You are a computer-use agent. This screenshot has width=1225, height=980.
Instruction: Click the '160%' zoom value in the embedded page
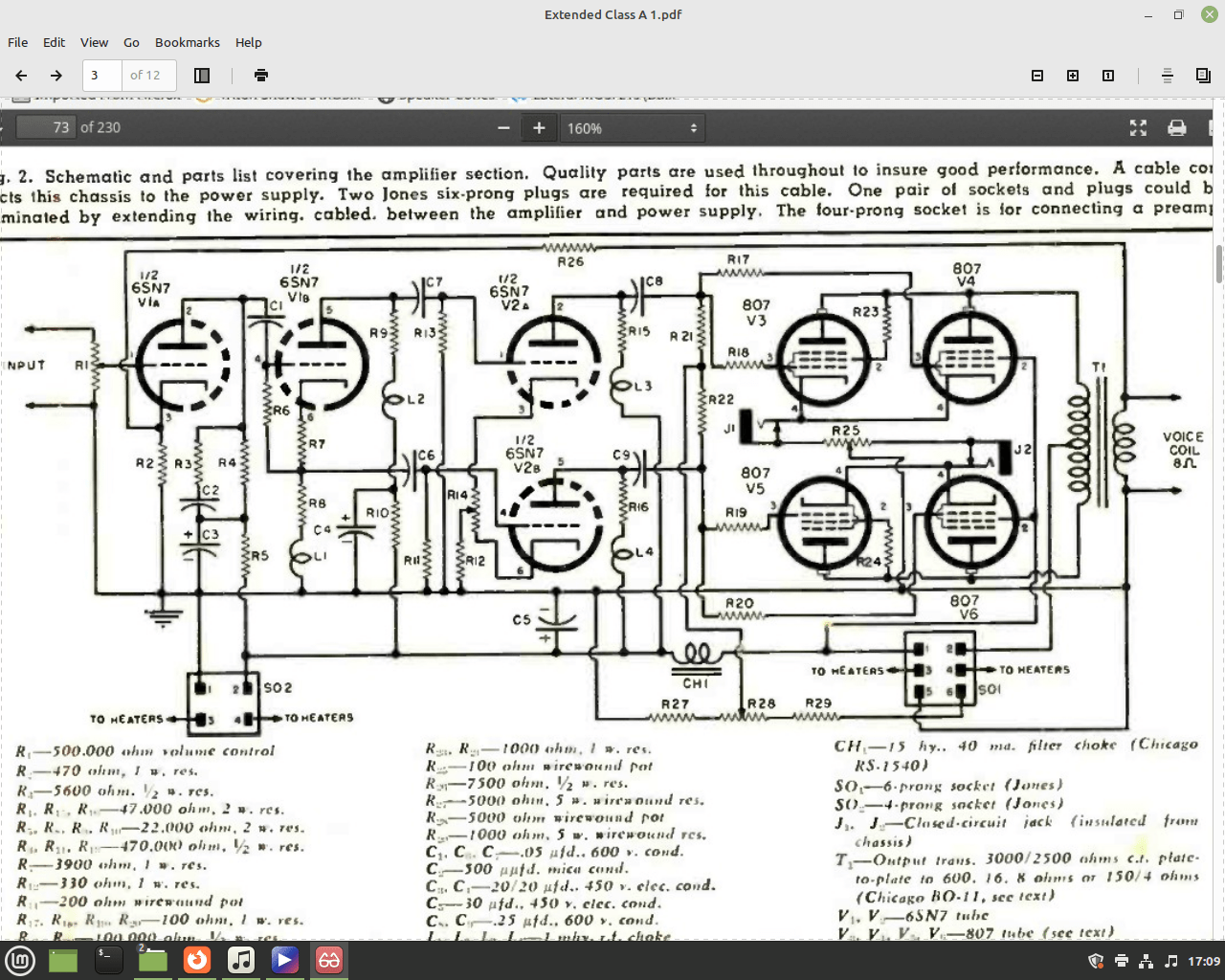(x=585, y=128)
